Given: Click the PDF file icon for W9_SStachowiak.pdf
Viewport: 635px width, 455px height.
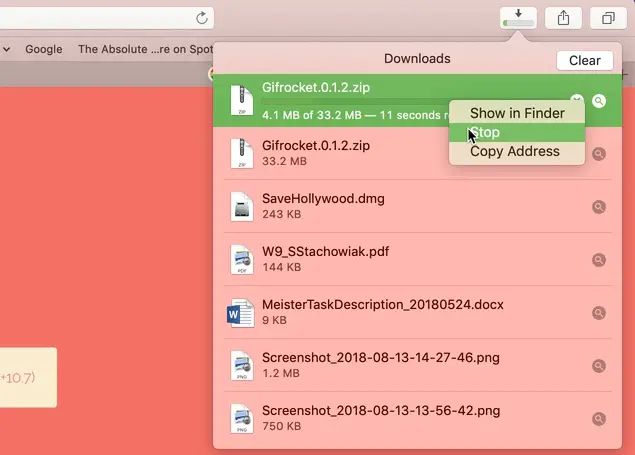Looking at the screenshot, I should coord(242,259).
